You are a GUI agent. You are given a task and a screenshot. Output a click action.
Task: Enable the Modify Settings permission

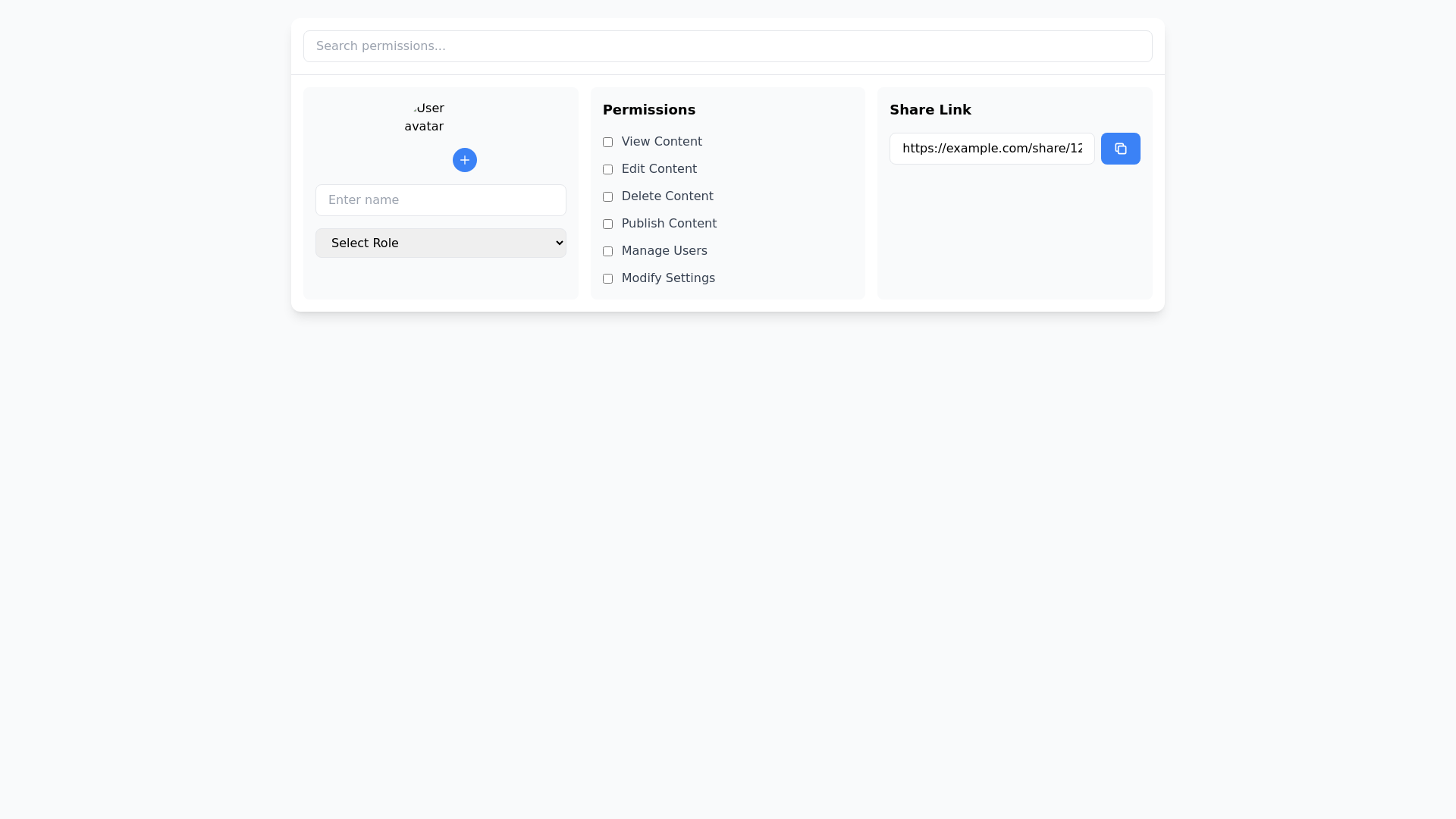607,278
